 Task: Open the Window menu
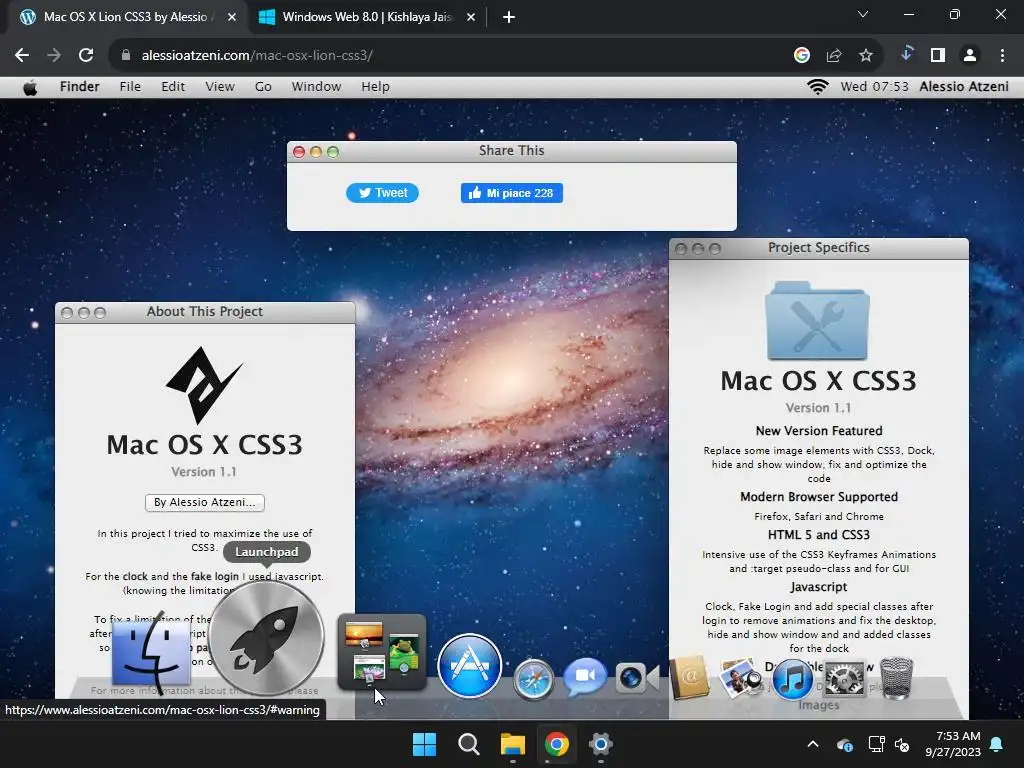(316, 87)
